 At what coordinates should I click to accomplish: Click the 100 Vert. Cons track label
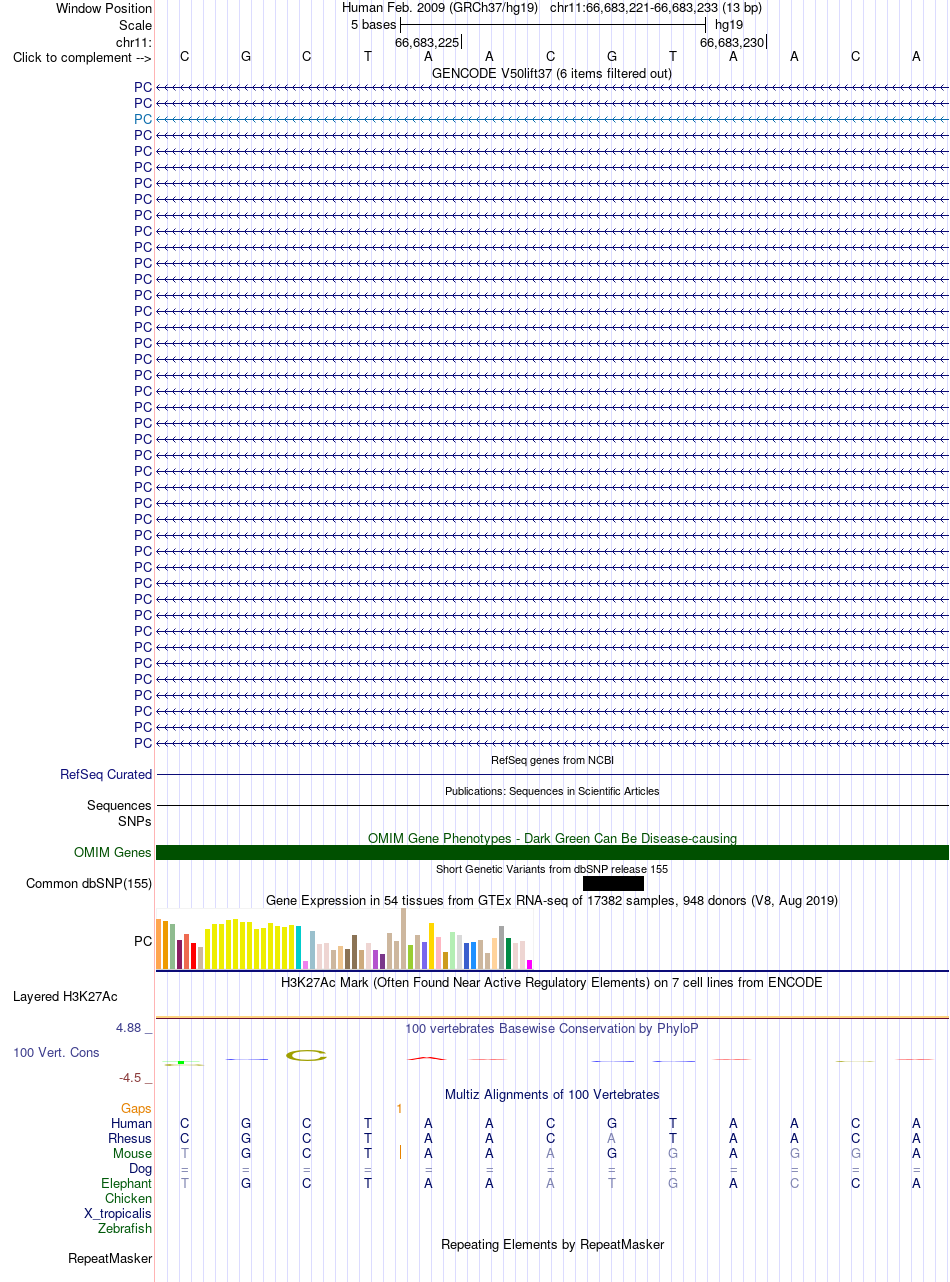click(x=56, y=1052)
